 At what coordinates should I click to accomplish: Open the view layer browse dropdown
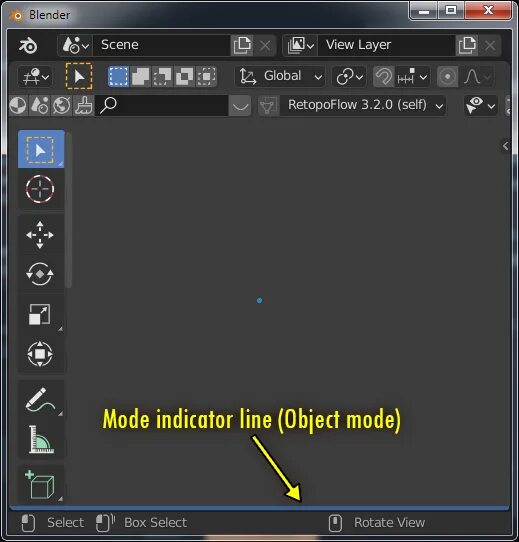coord(300,45)
